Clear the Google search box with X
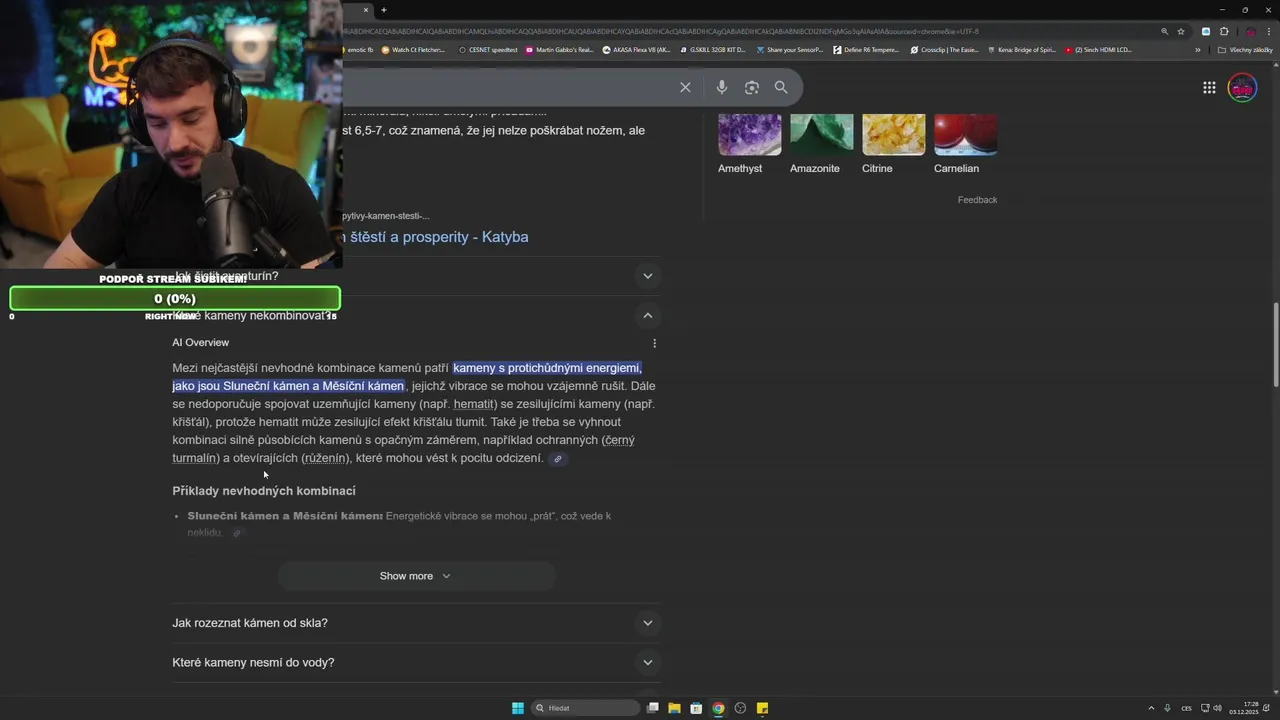This screenshot has width=1280, height=720. 685,87
